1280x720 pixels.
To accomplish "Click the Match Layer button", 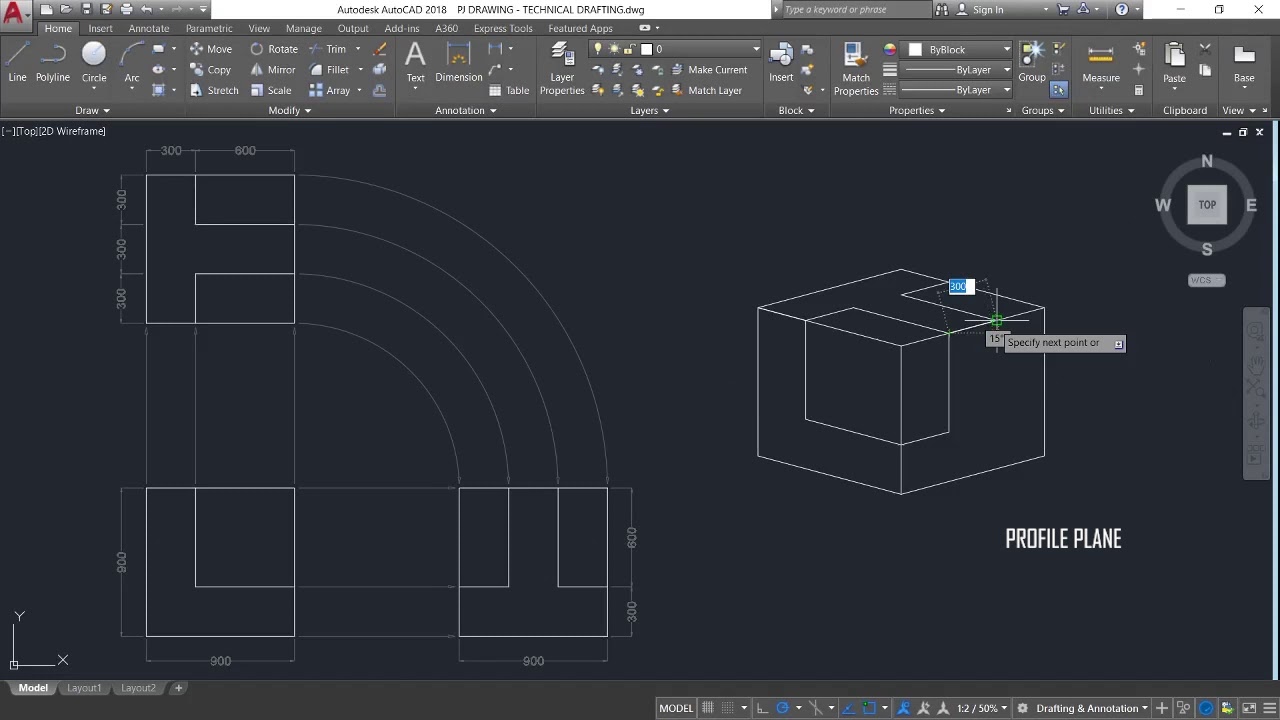I will (705, 90).
